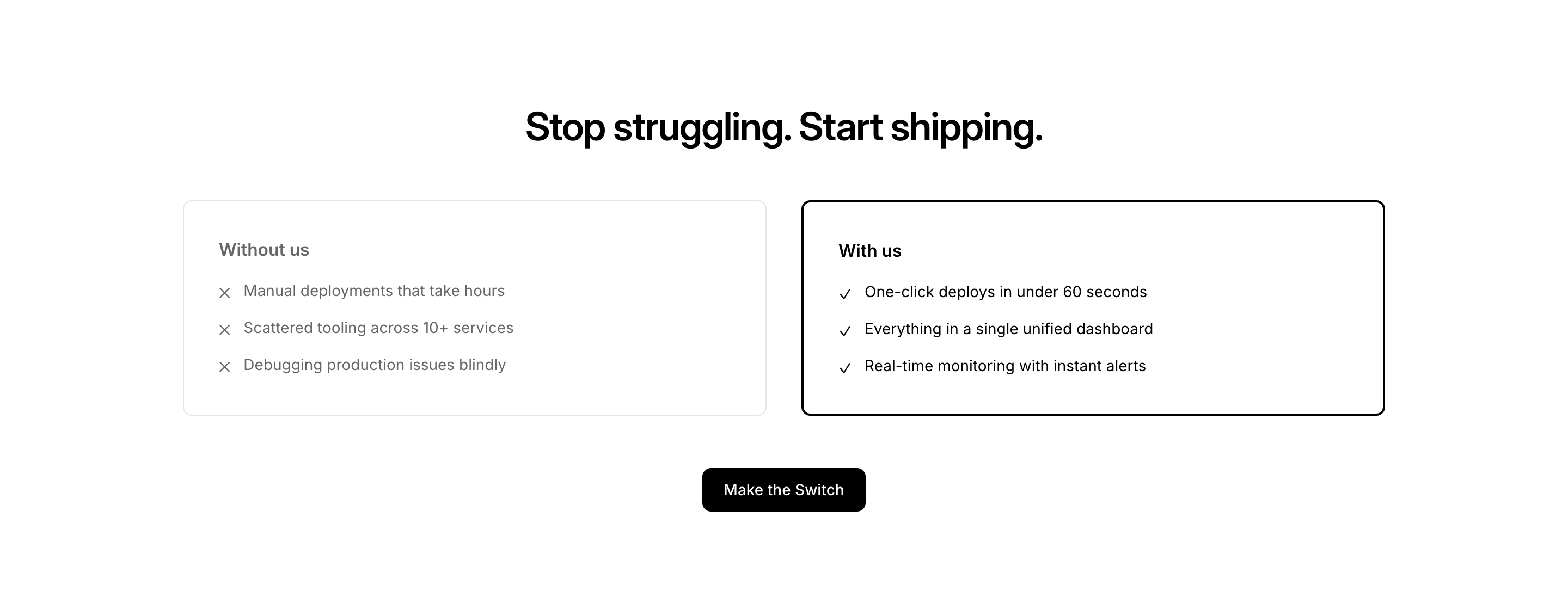Viewport: 1568px width, 616px height.
Task: Click the X icon beside Debugging production issues
Action: point(225,367)
